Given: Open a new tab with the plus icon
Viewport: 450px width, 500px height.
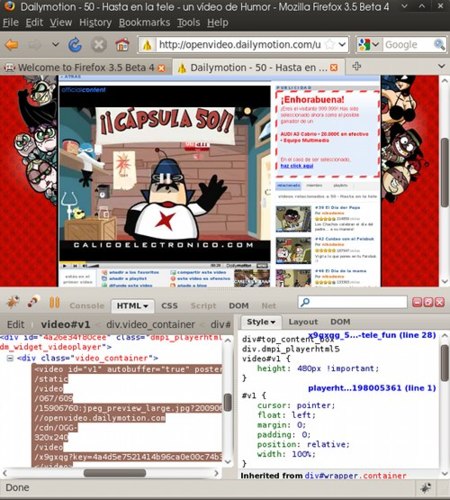Looking at the screenshot, I should (357, 66).
